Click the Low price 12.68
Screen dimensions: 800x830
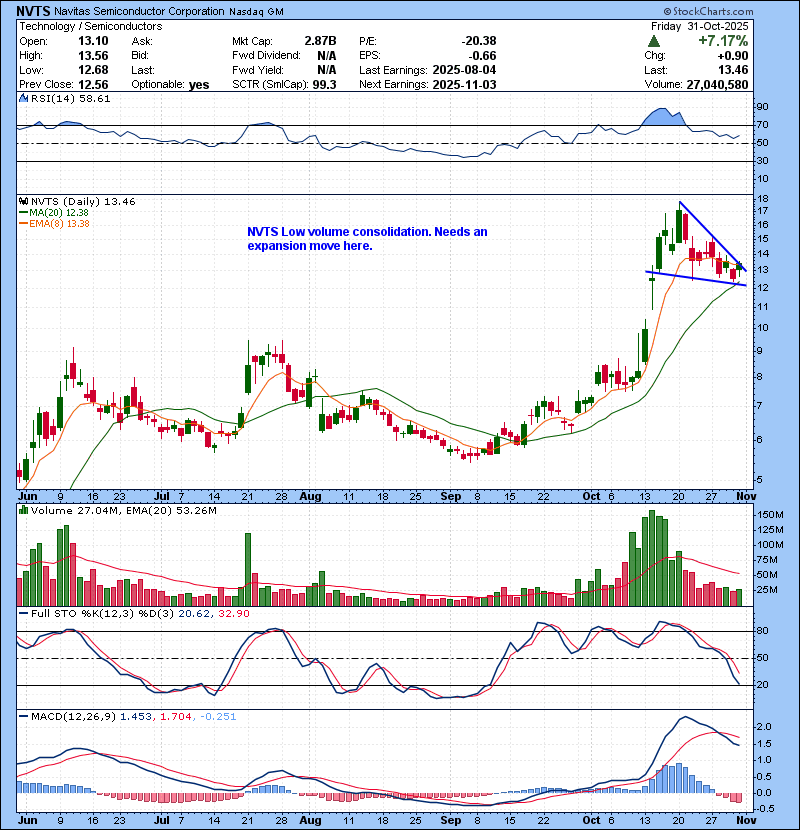pos(93,70)
